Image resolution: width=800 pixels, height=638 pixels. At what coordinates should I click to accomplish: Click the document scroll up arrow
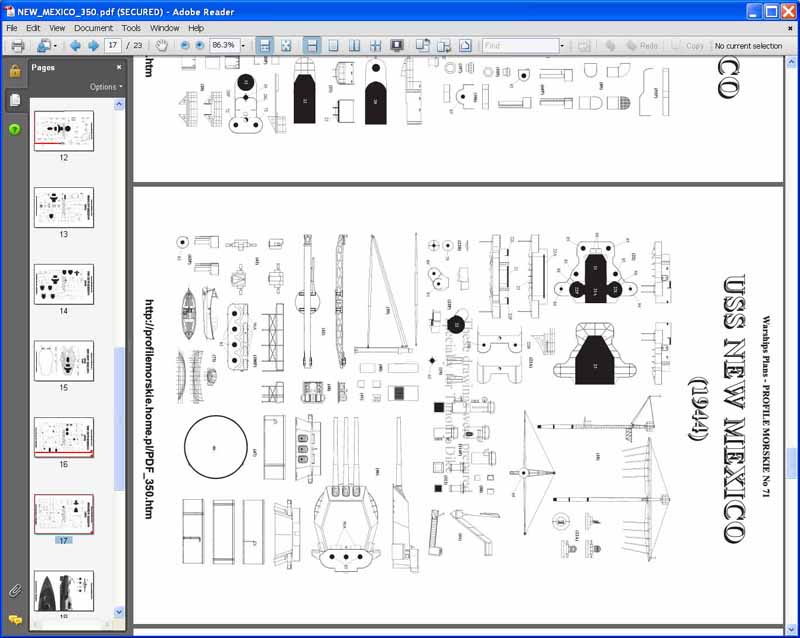791,63
